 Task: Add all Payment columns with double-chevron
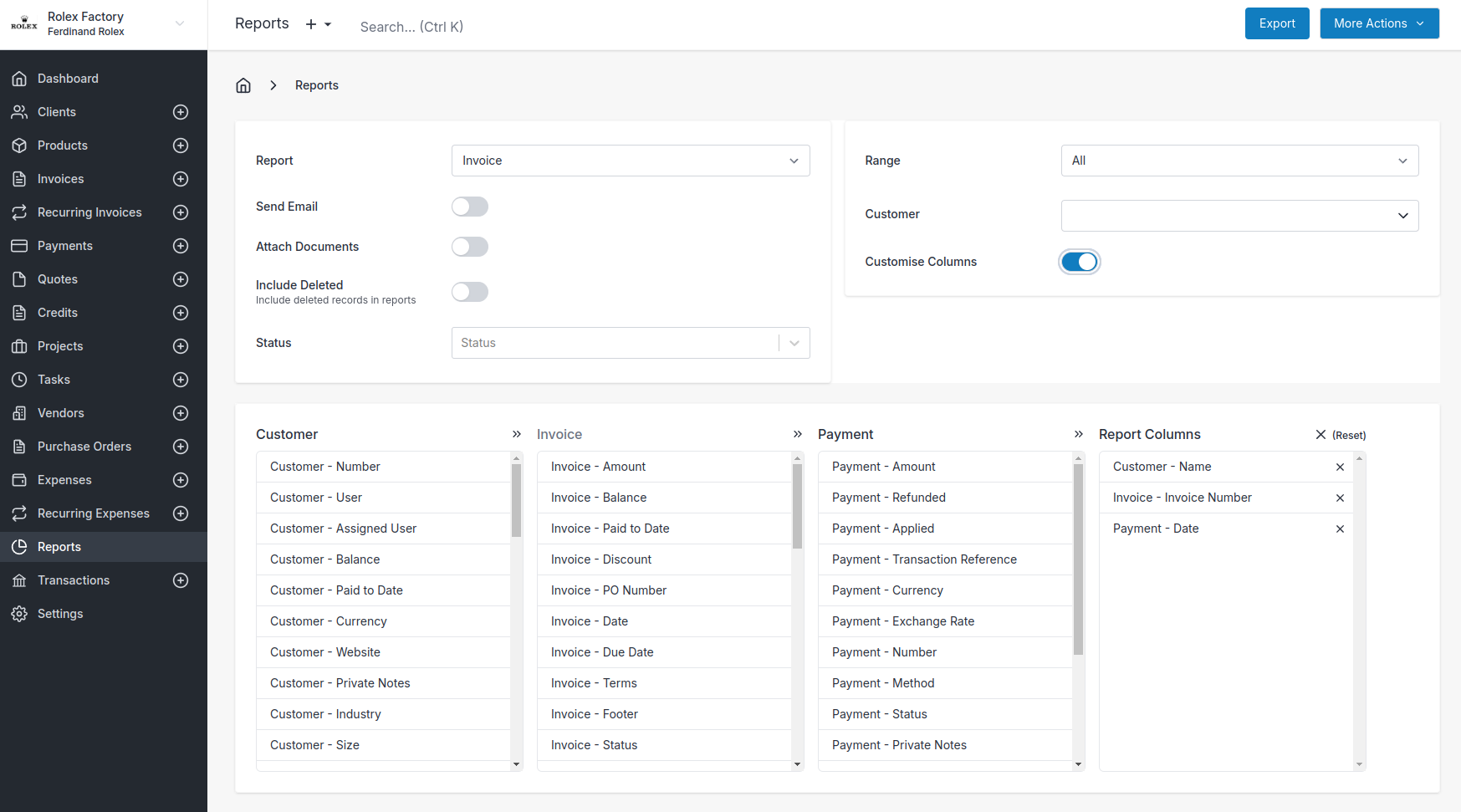coord(1079,434)
